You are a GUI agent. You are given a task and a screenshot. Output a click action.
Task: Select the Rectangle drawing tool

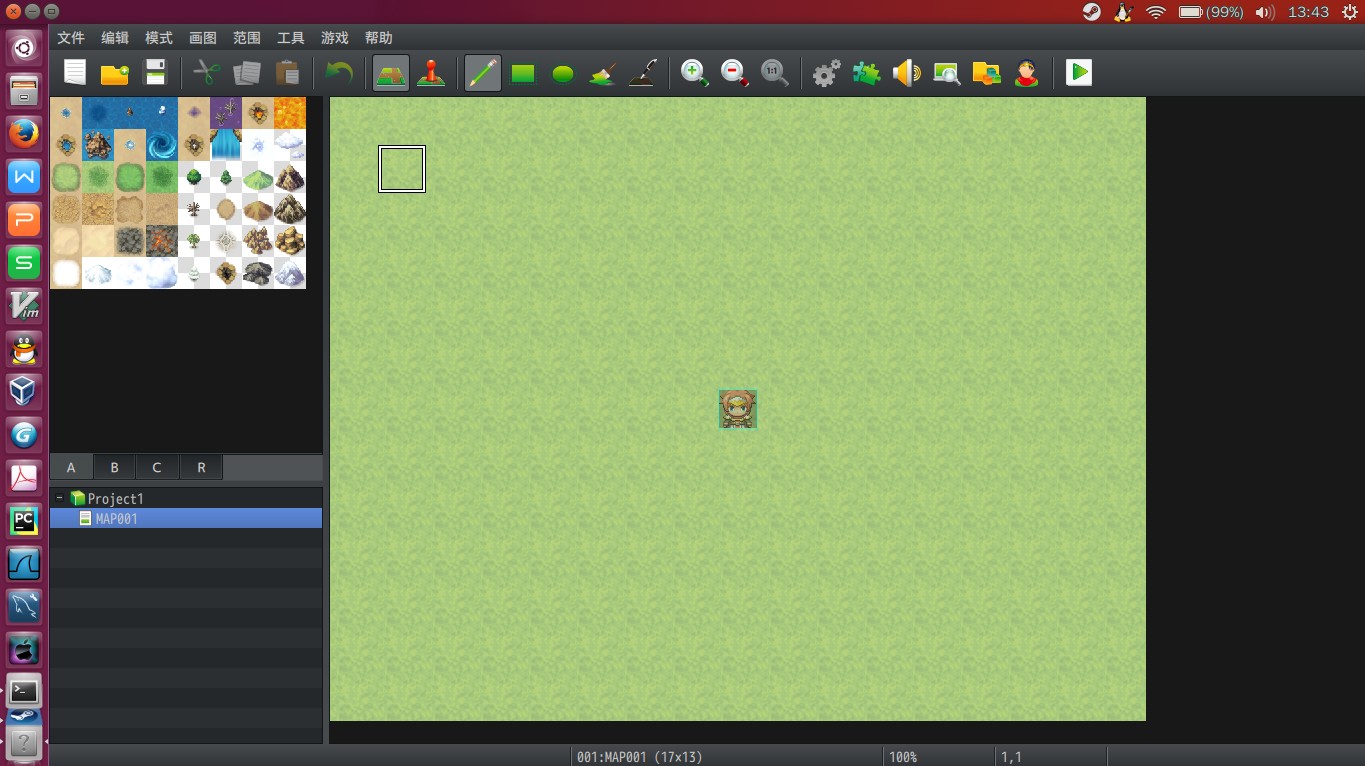[523, 73]
